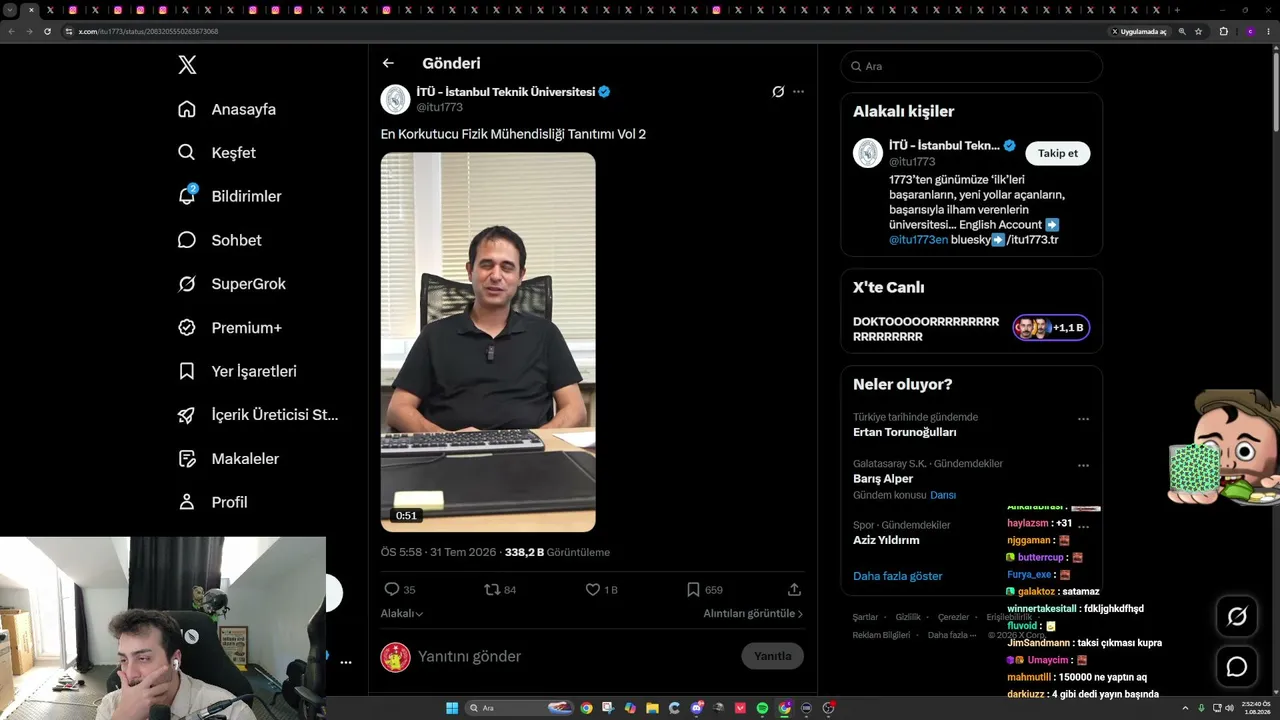This screenshot has width=1280, height=720.
Task: Click the Dansı topic link
Action: [x=943, y=495]
